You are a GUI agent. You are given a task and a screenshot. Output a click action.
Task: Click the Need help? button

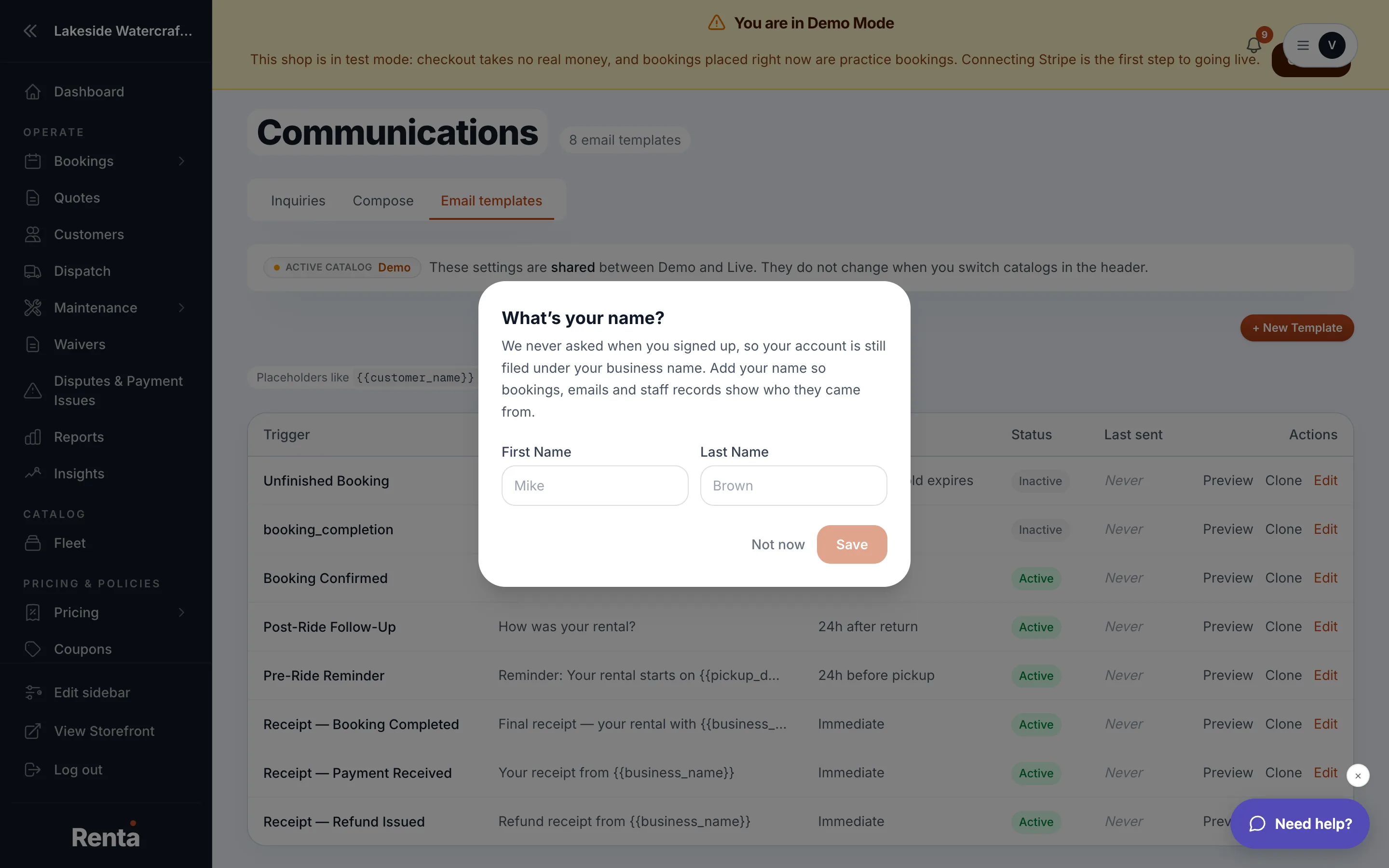[x=1300, y=824]
